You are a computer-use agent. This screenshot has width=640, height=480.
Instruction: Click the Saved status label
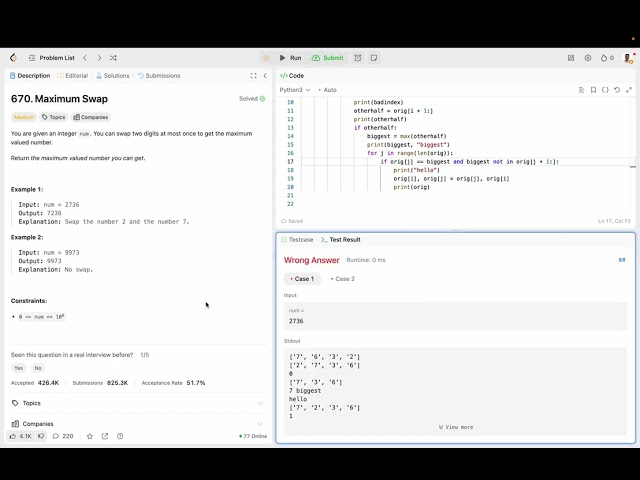(292, 221)
